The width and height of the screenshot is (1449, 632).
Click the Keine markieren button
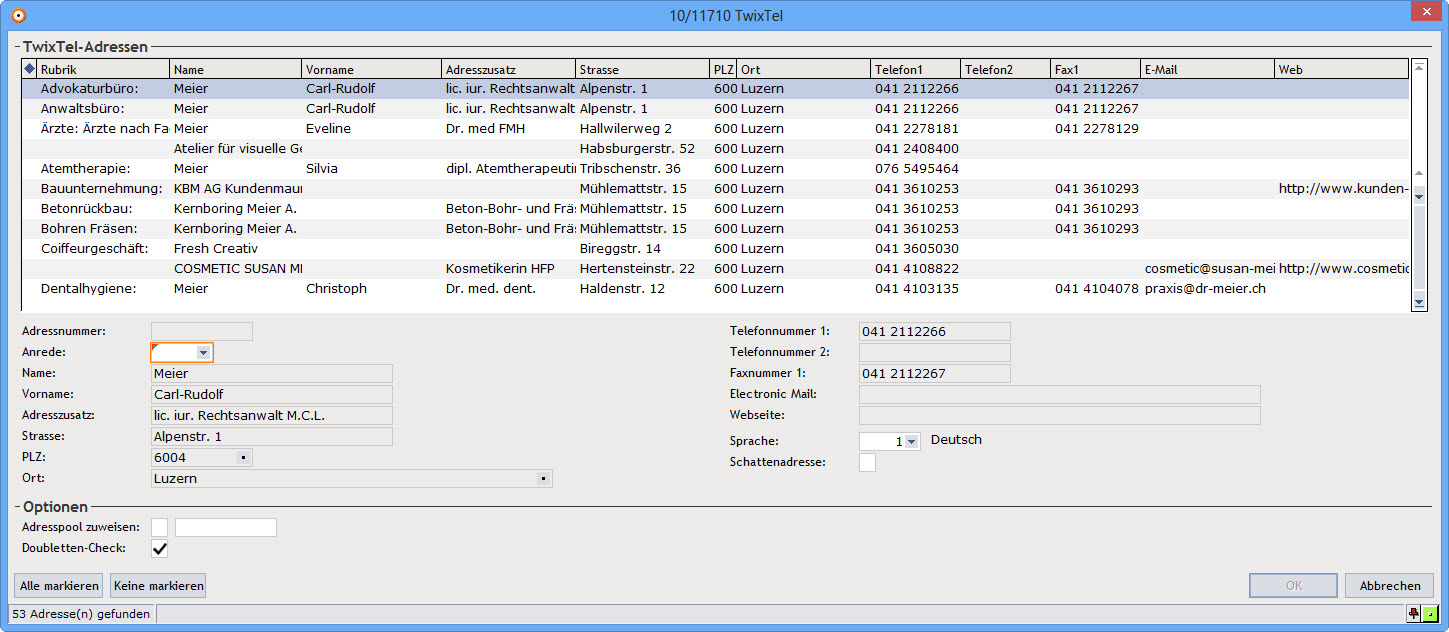coord(158,586)
